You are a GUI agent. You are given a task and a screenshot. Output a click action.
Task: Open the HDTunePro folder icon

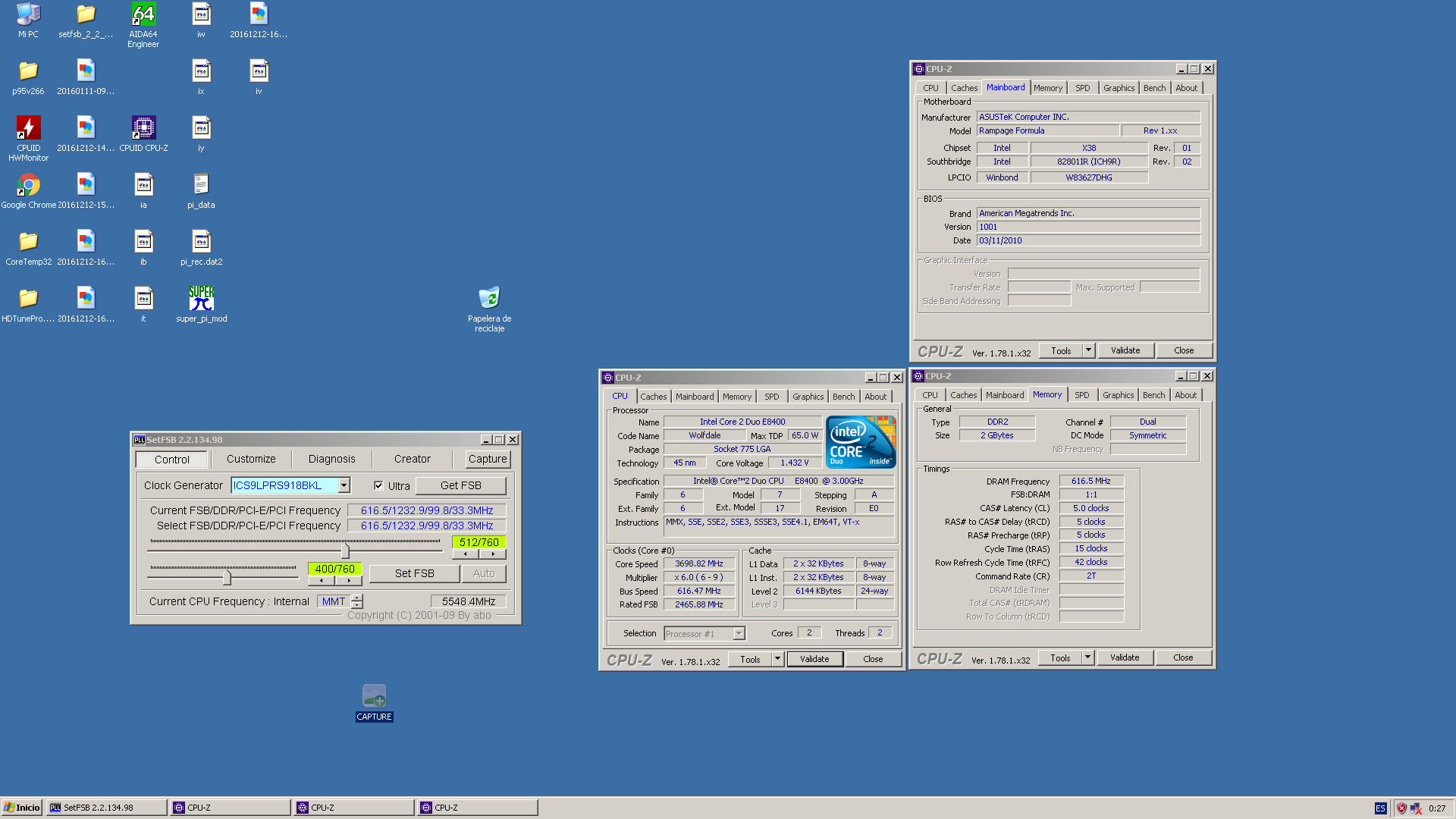coord(28,305)
